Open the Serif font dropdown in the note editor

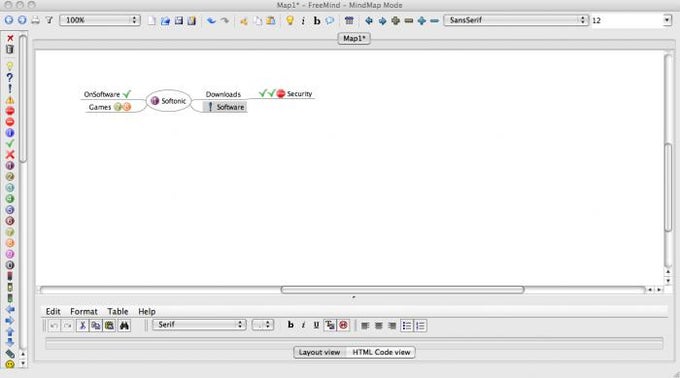199,324
